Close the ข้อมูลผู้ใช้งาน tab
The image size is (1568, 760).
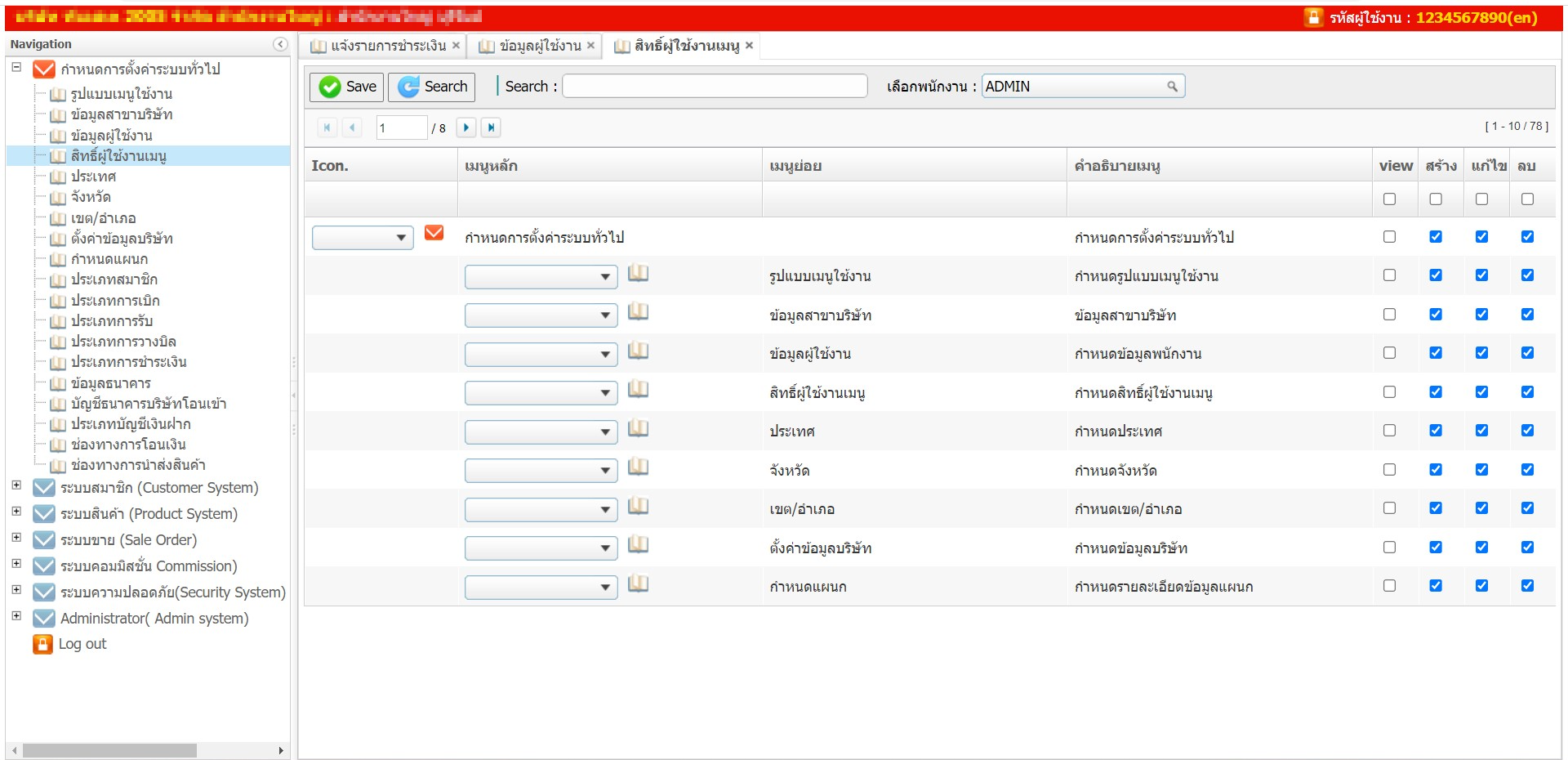590,46
